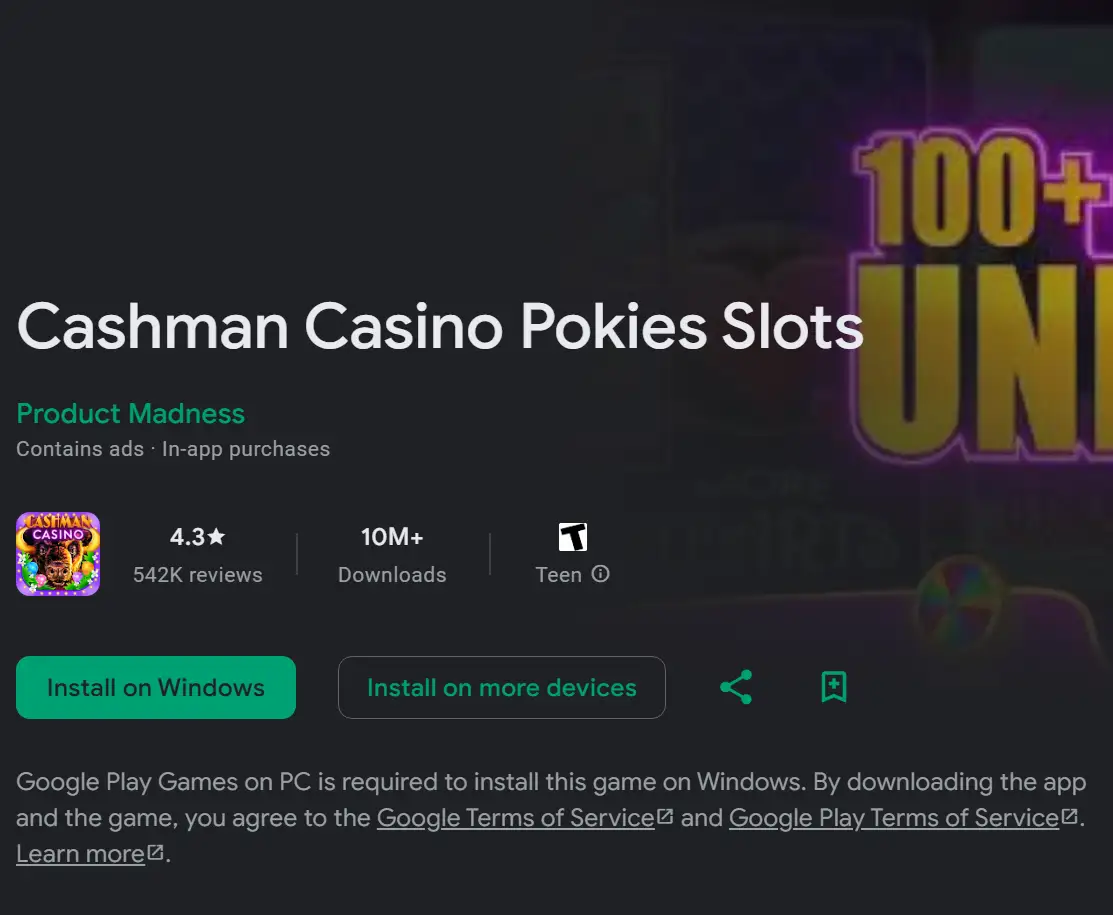Click the Cashman Casino app icon thumbnail
Screen dimensions: 1113x915
[x=57, y=553]
